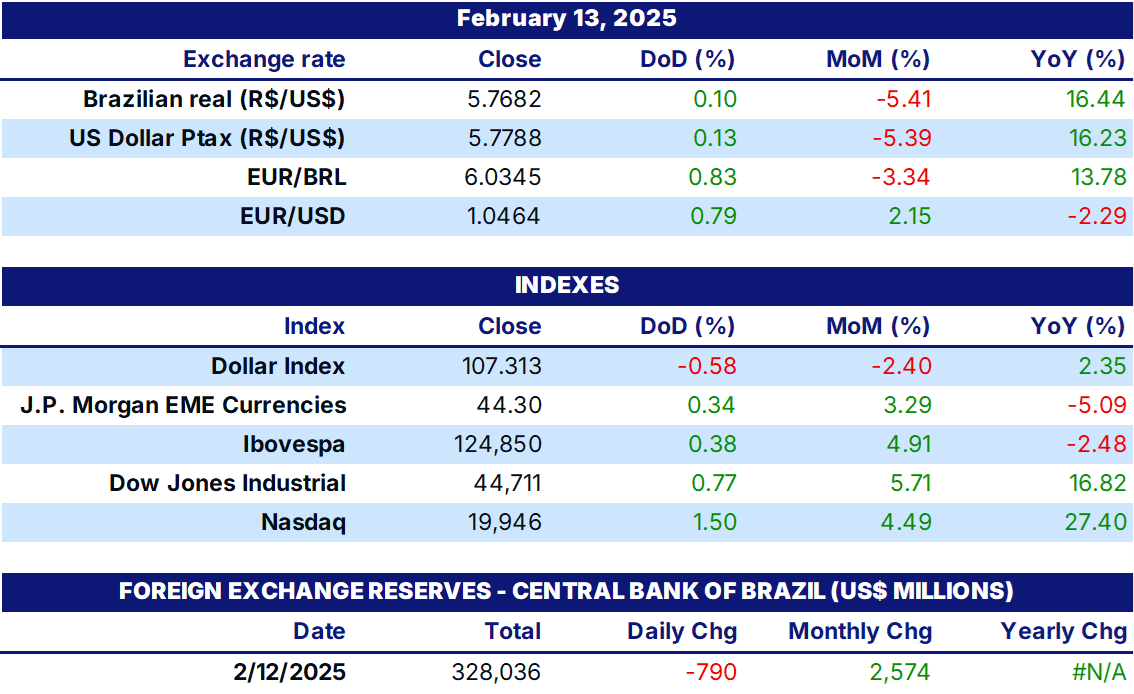Viewport: 1134px width, 694px height.
Task: Click the EUR/BRL close value 6.0345
Action: [x=503, y=177]
